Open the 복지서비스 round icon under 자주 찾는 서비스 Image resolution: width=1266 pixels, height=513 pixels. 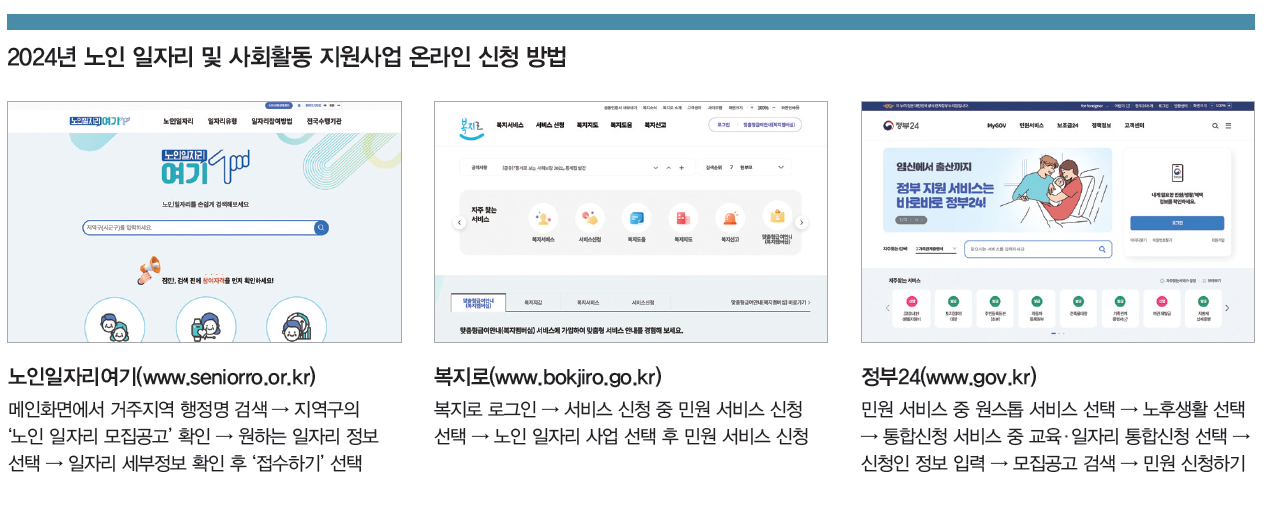[543, 218]
